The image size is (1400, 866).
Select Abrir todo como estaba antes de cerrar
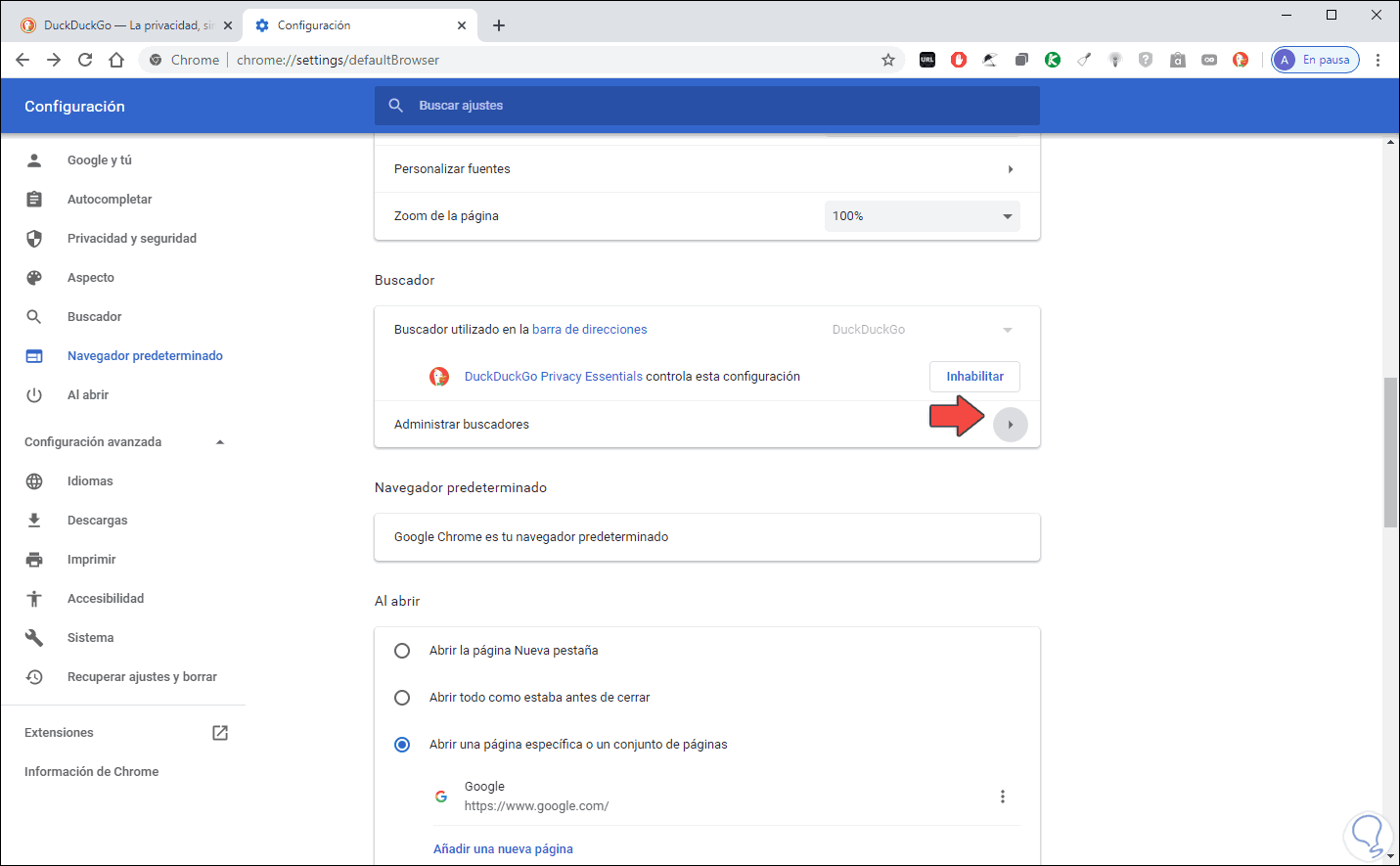point(402,698)
